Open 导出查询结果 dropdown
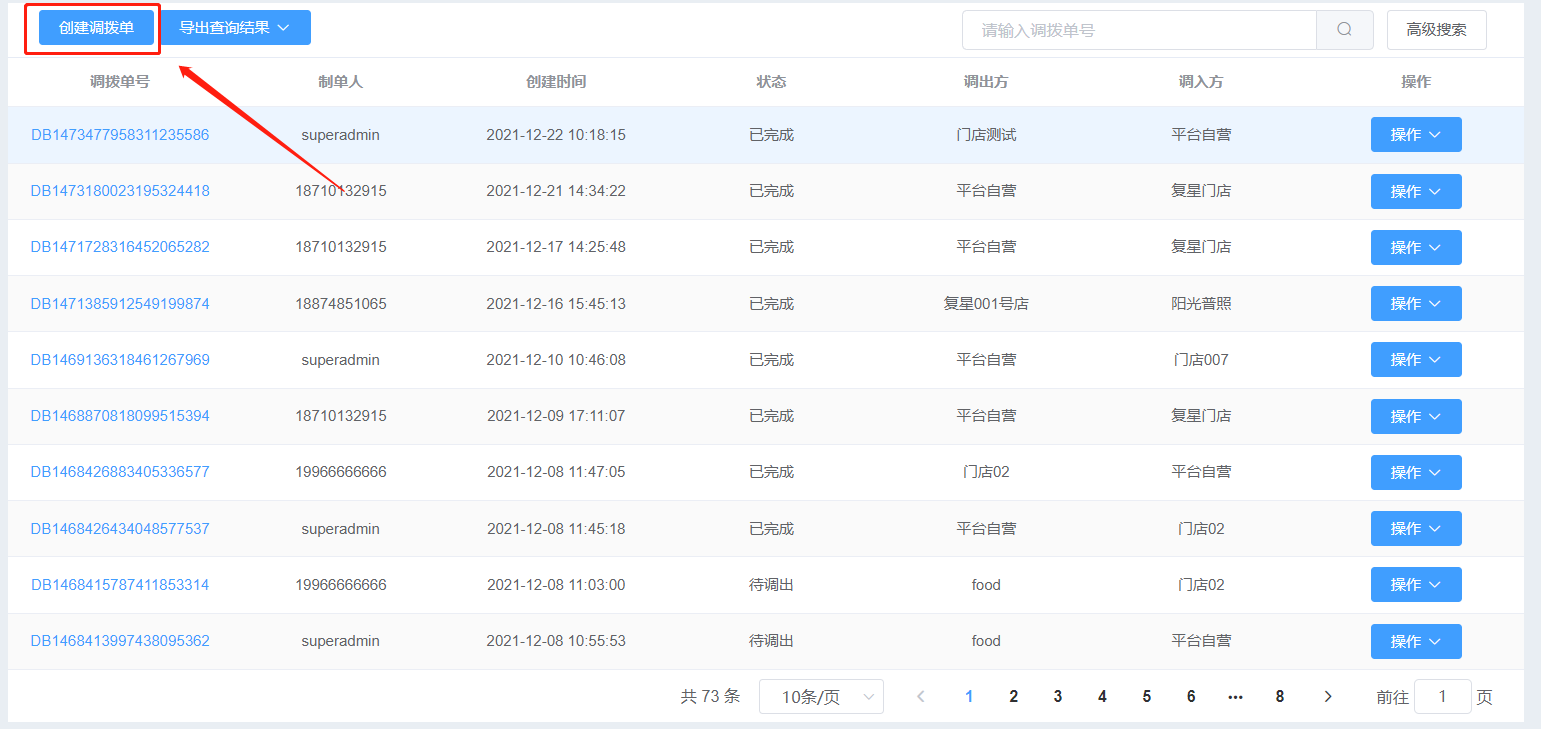Screen dimensions: 1541x729 click(235, 28)
